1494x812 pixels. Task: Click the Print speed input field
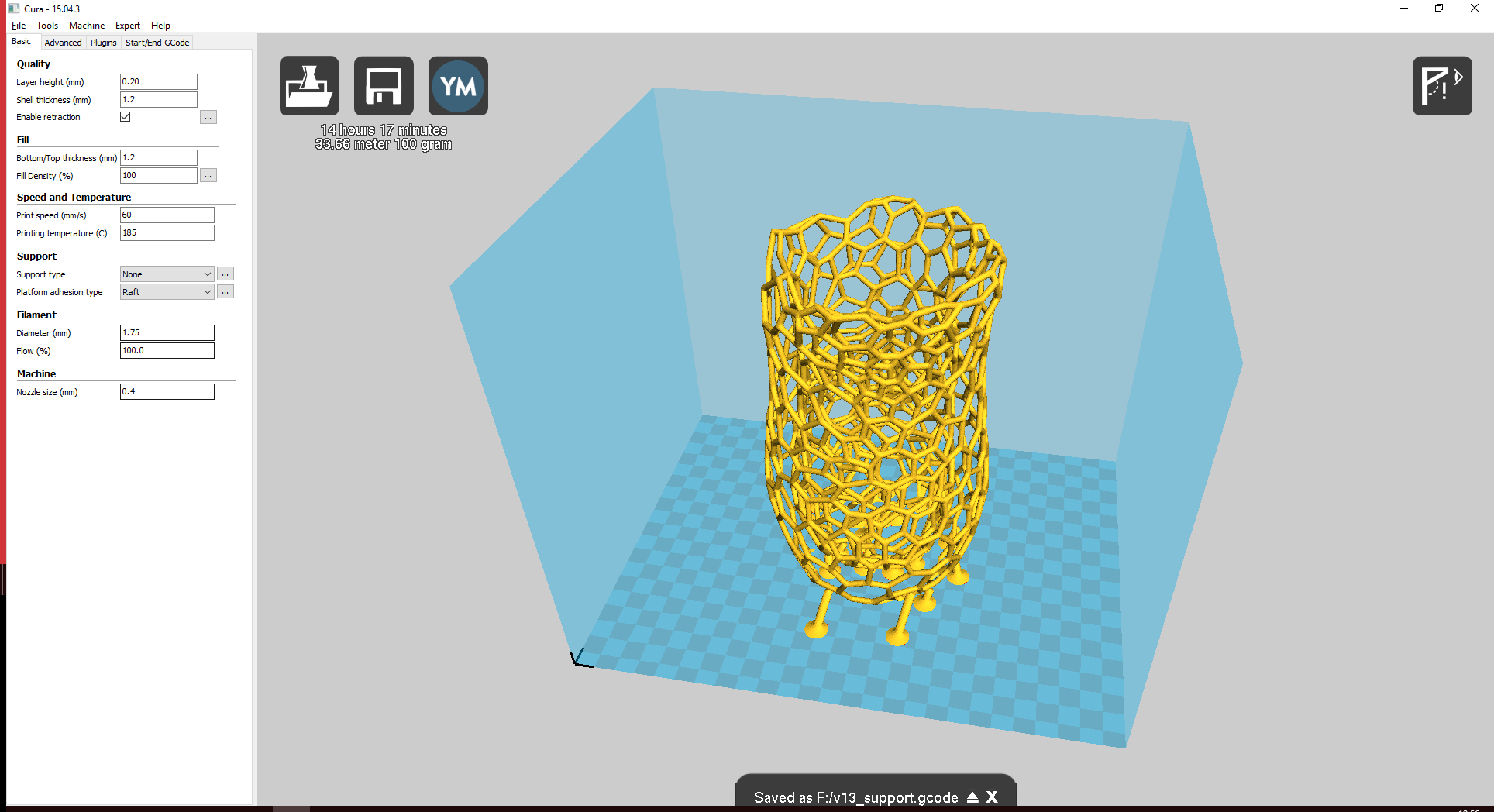(x=167, y=215)
